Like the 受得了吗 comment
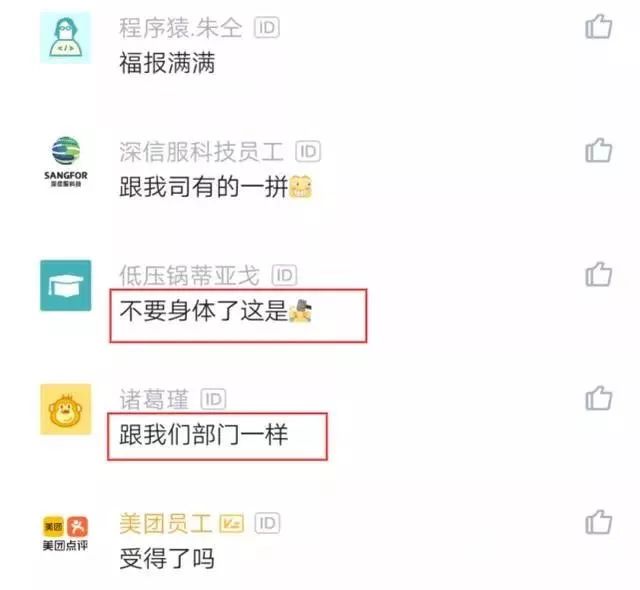The width and height of the screenshot is (640, 590). (598, 522)
